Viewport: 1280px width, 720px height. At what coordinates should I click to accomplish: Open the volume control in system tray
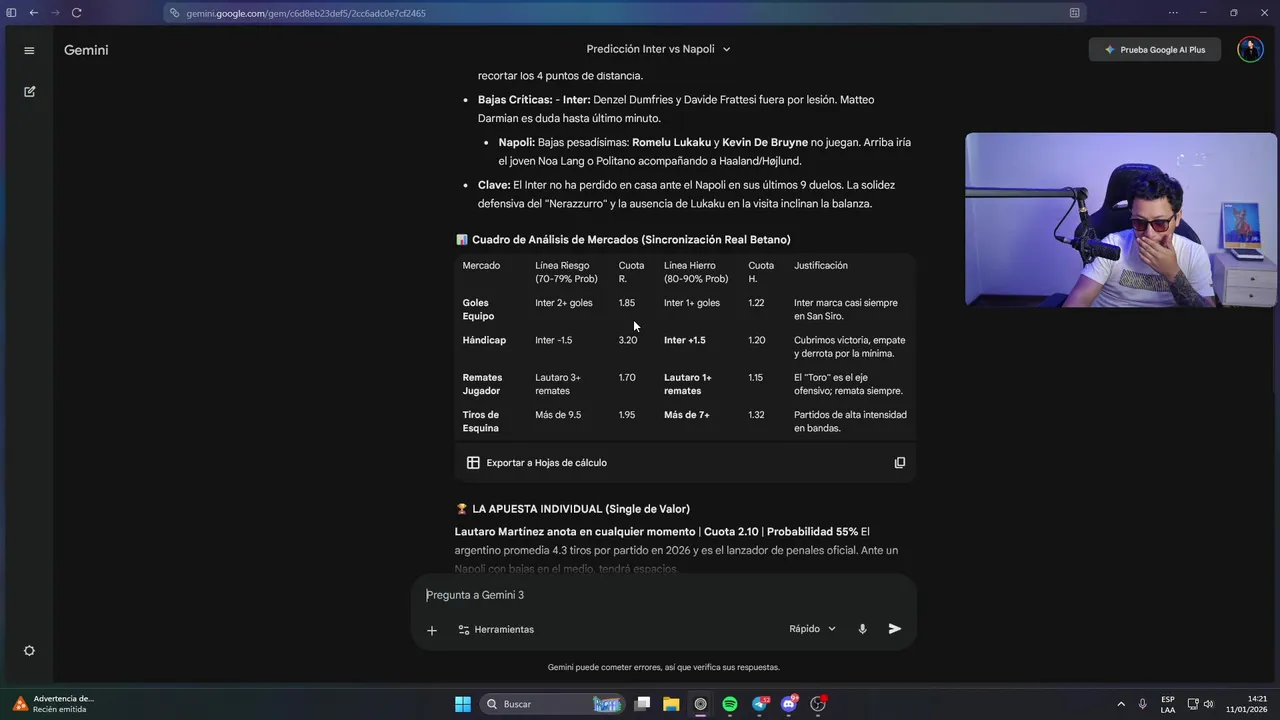pyautogui.click(x=1208, y=704)
